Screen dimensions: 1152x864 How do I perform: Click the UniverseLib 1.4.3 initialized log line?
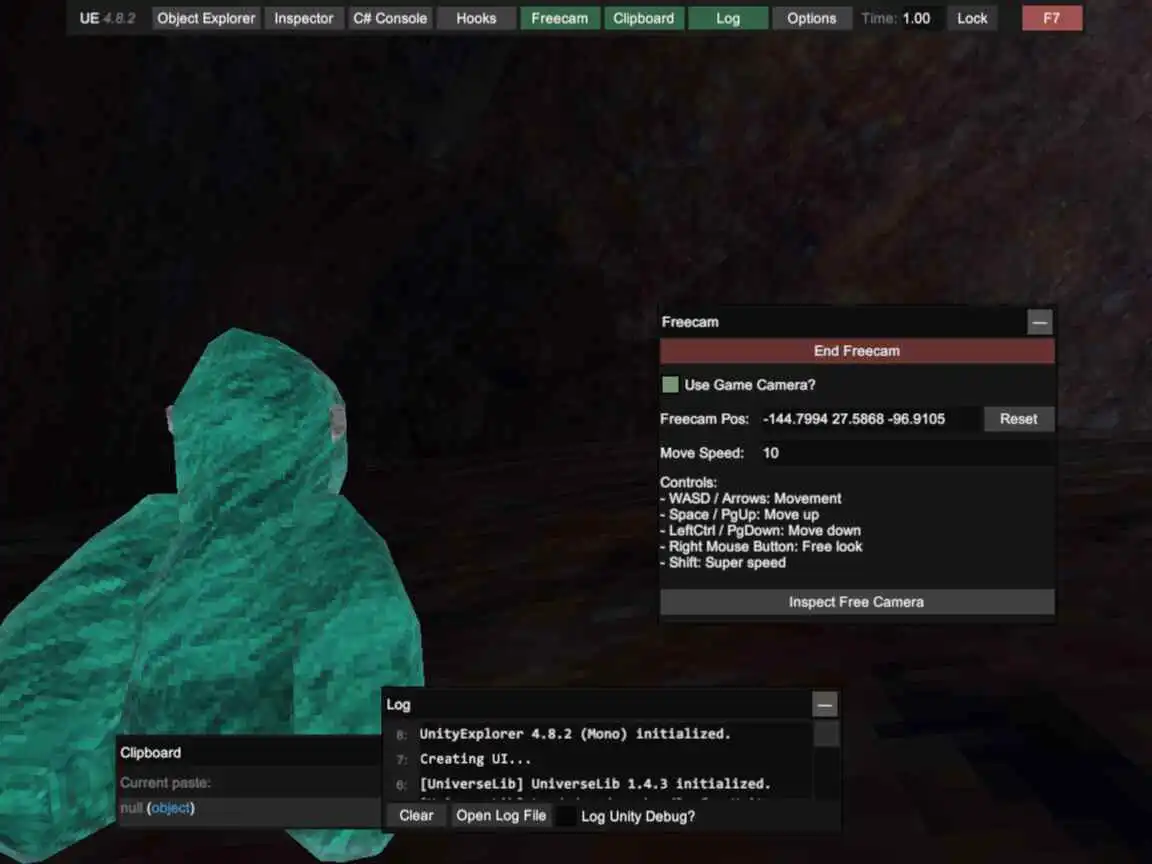595,784
